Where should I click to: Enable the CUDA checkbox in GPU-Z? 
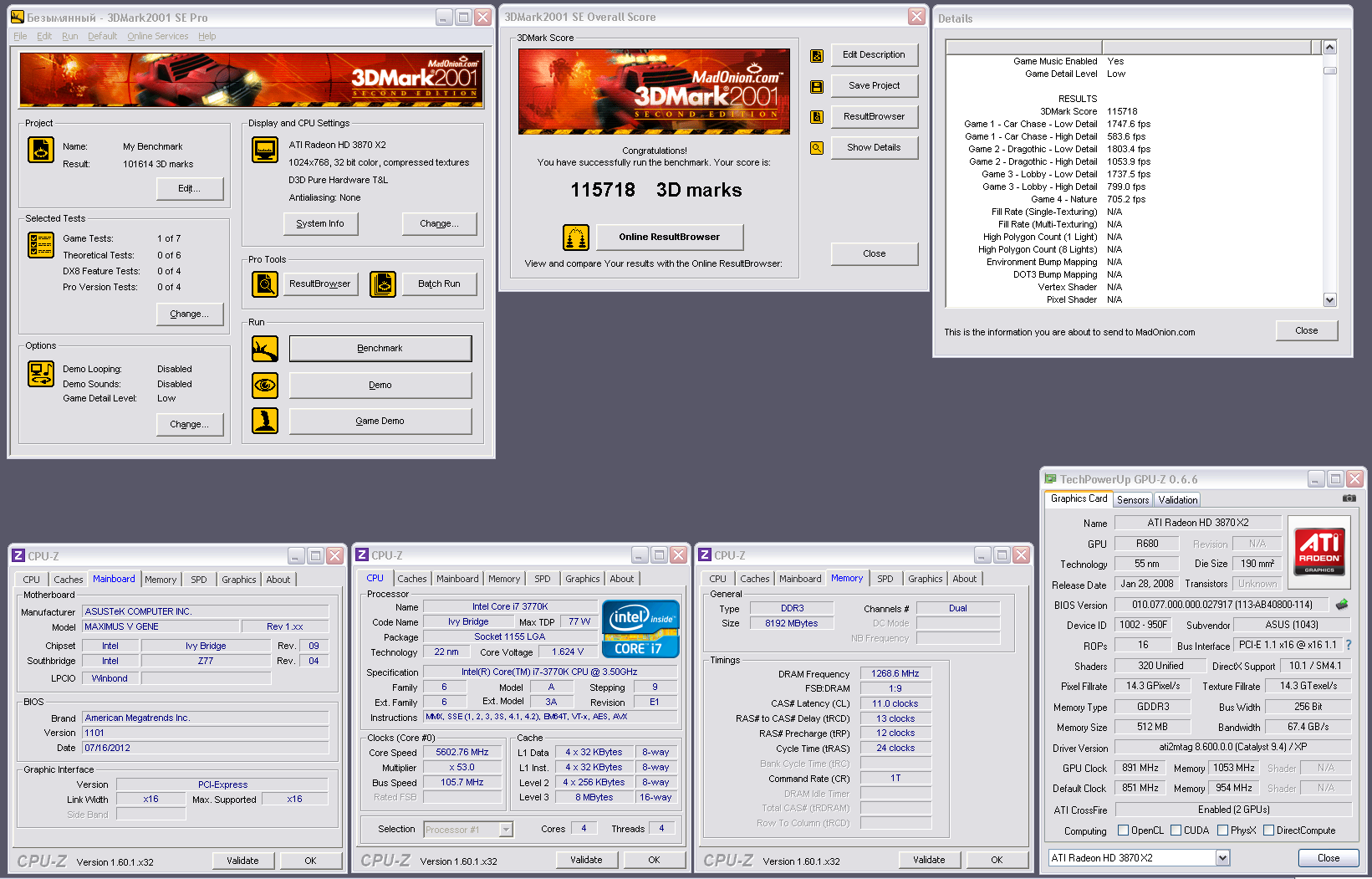tap(1176, 830)
